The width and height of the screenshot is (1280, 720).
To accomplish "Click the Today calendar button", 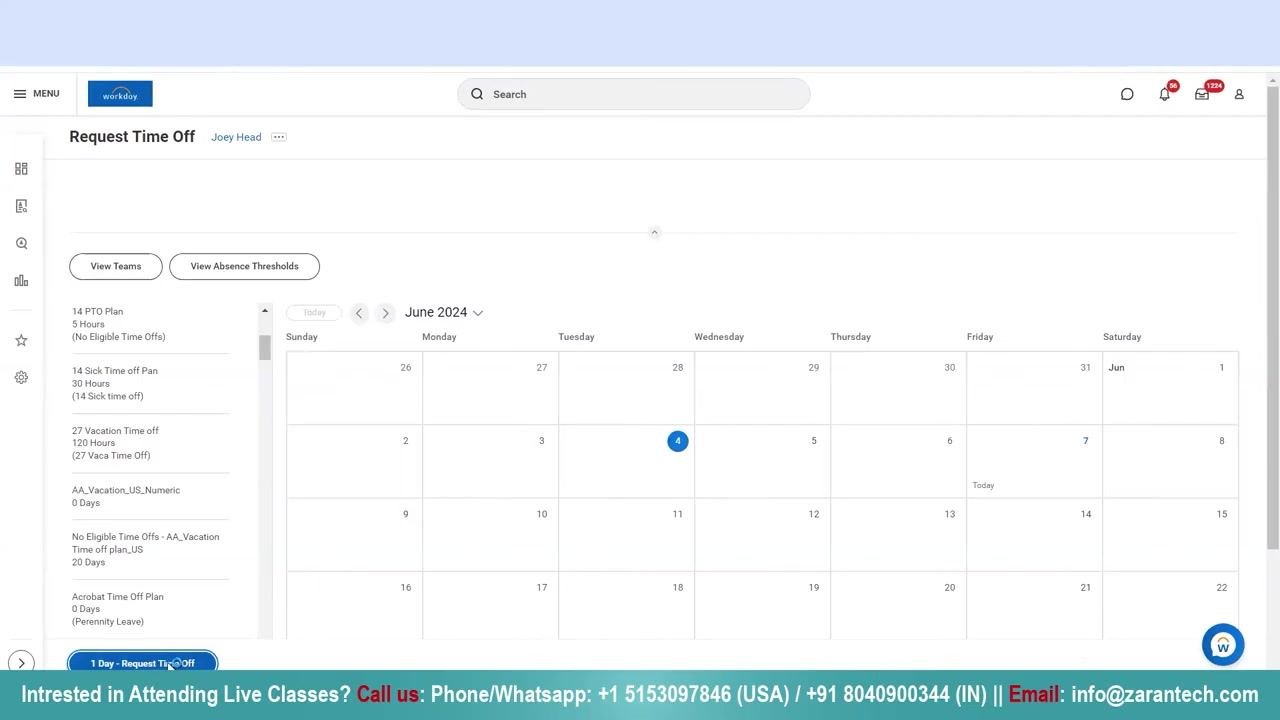I will click(x=314, y=313).
